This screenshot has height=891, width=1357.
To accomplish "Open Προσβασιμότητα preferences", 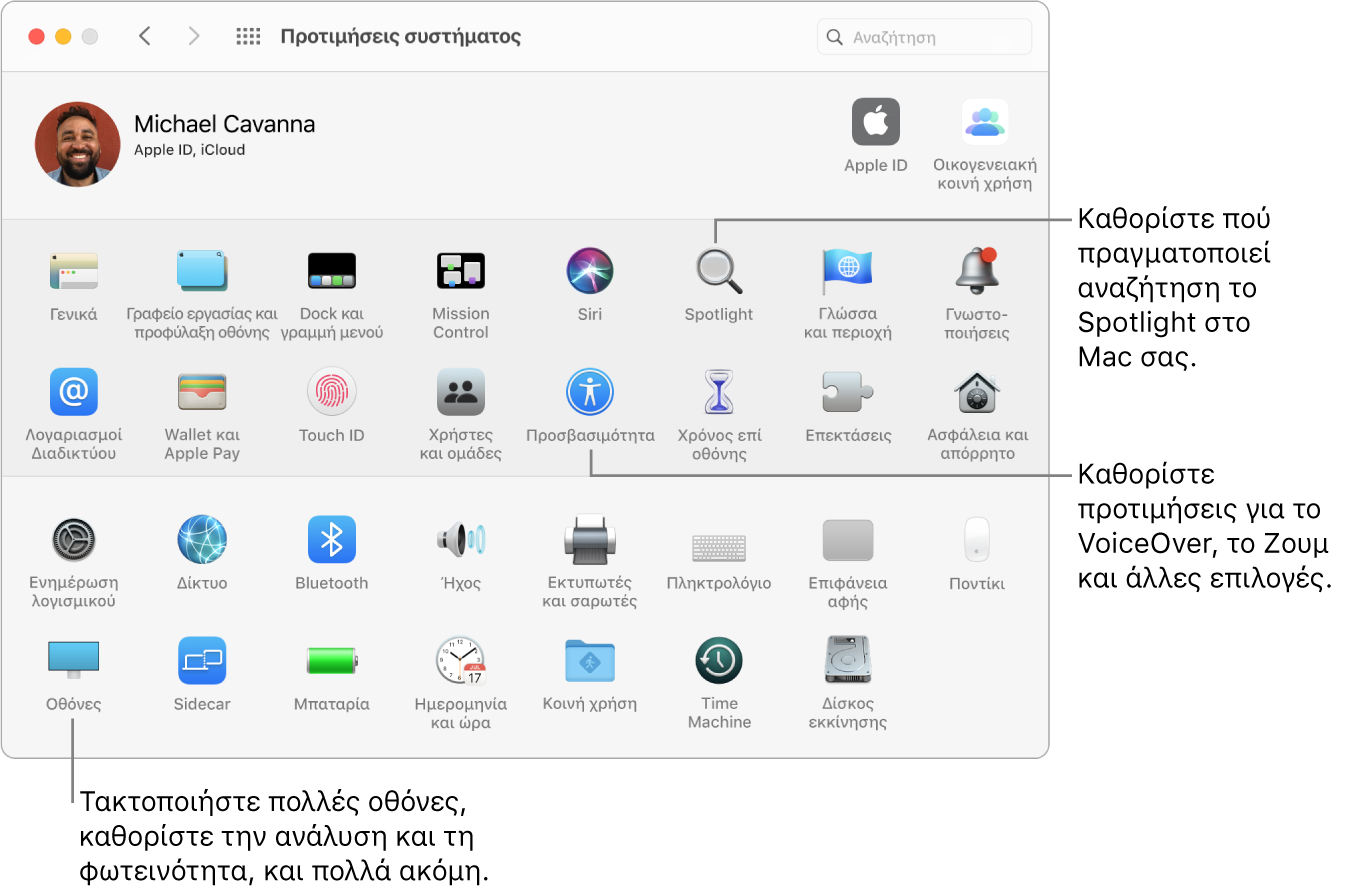I will 590,392.
